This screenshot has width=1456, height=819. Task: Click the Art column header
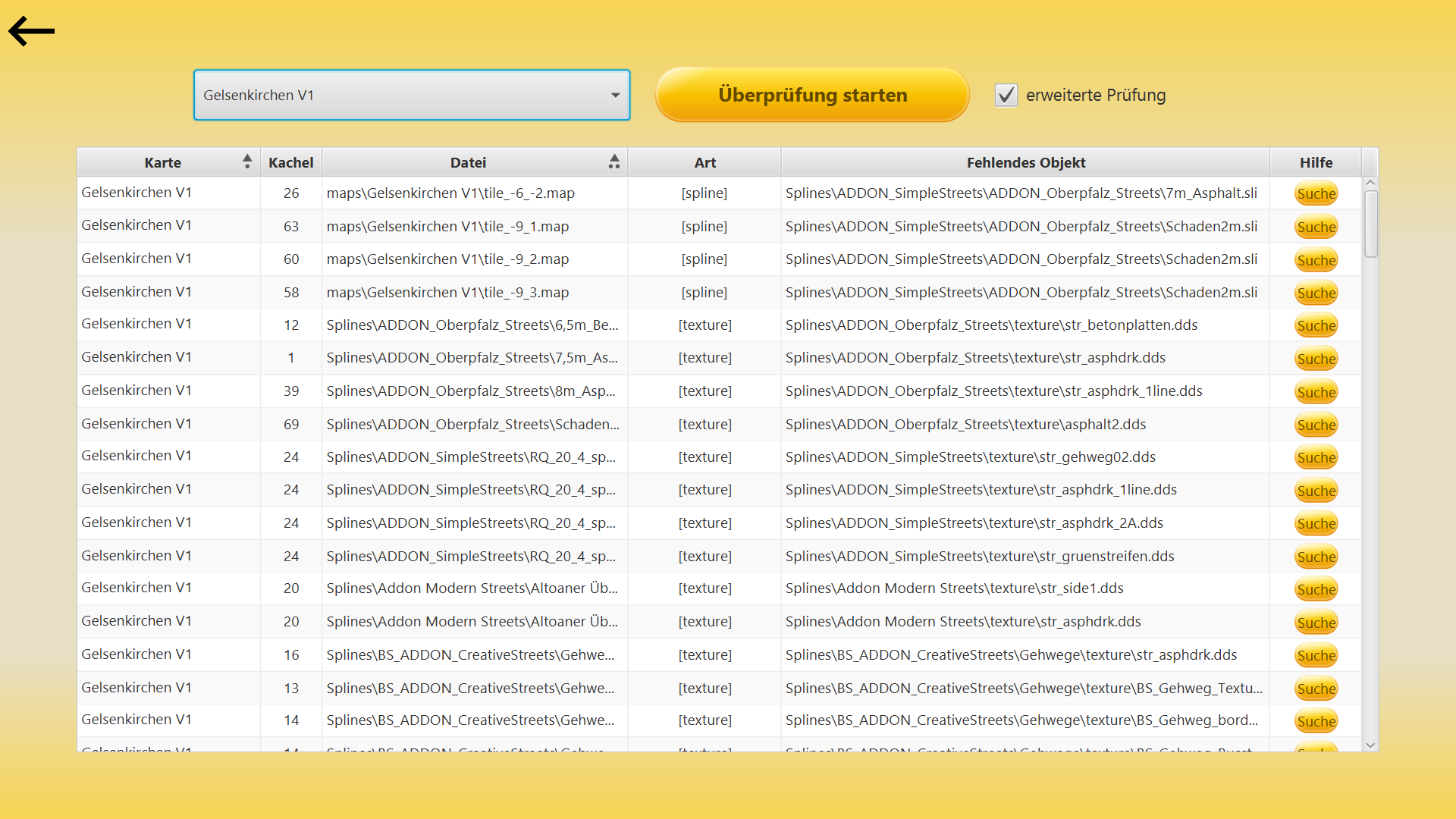(x=704, y=162)
